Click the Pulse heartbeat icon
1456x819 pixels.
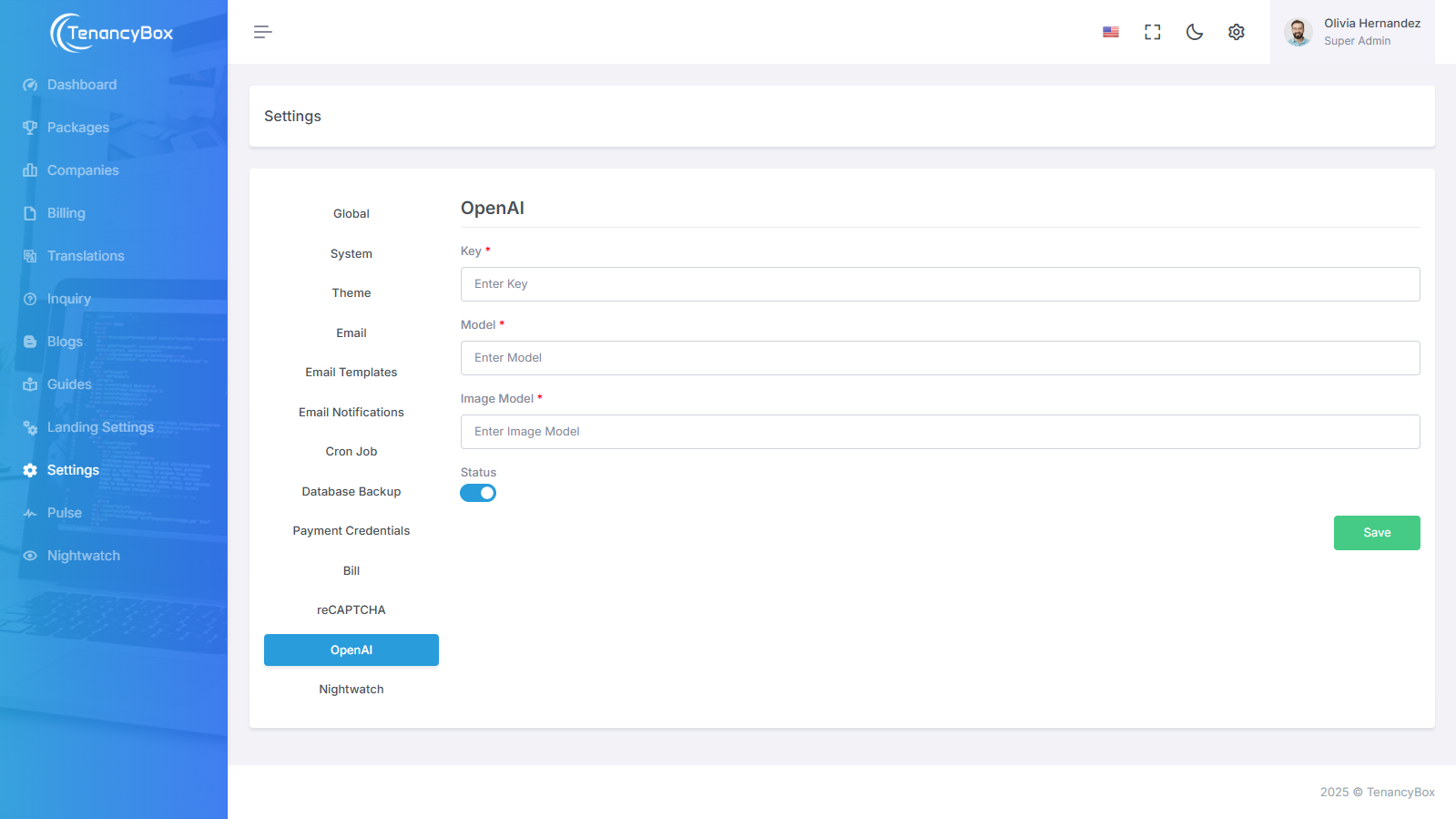tap(30, 513)
